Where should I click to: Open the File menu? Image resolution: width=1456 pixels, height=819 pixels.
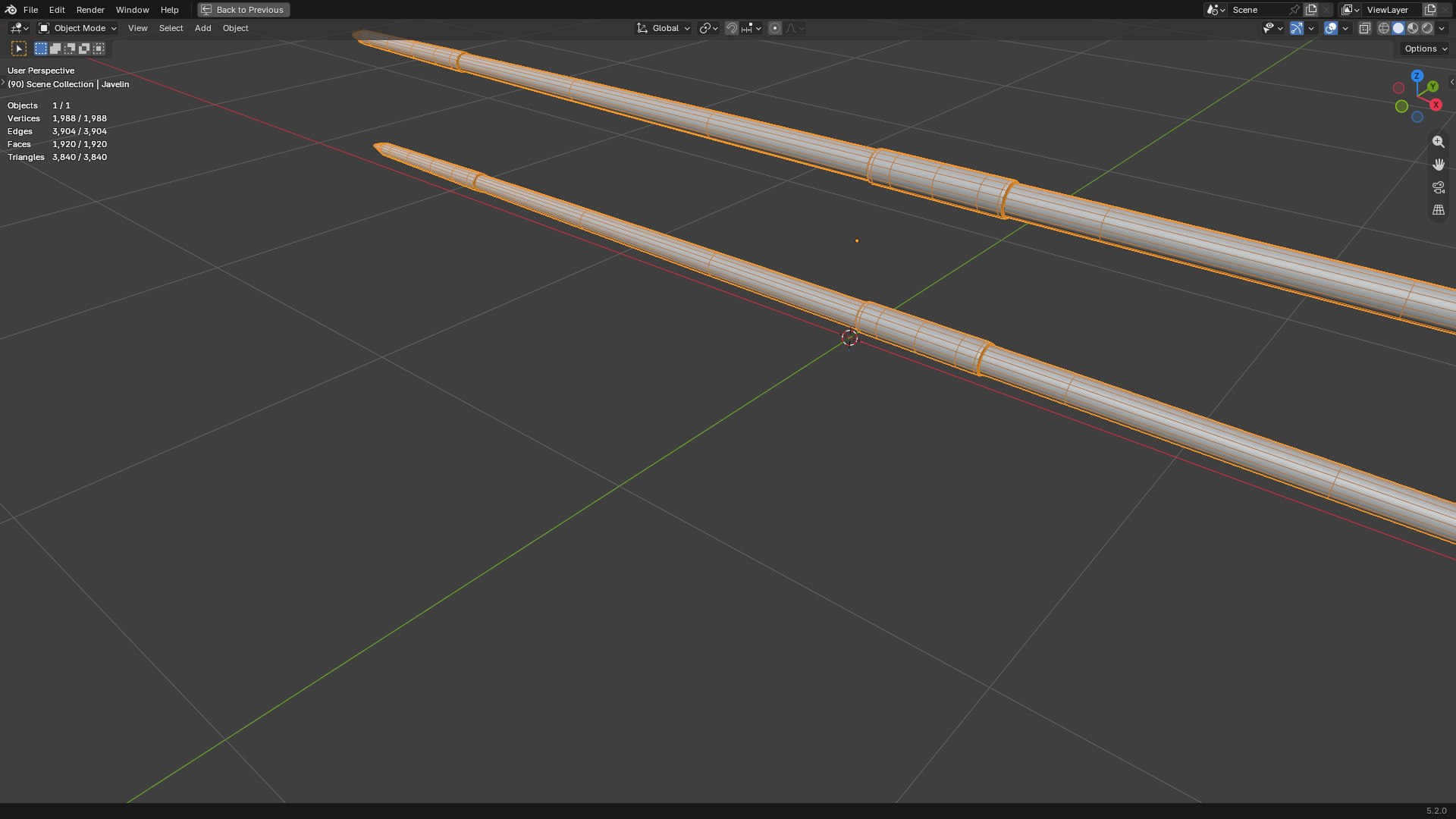[x=30, y=10]
